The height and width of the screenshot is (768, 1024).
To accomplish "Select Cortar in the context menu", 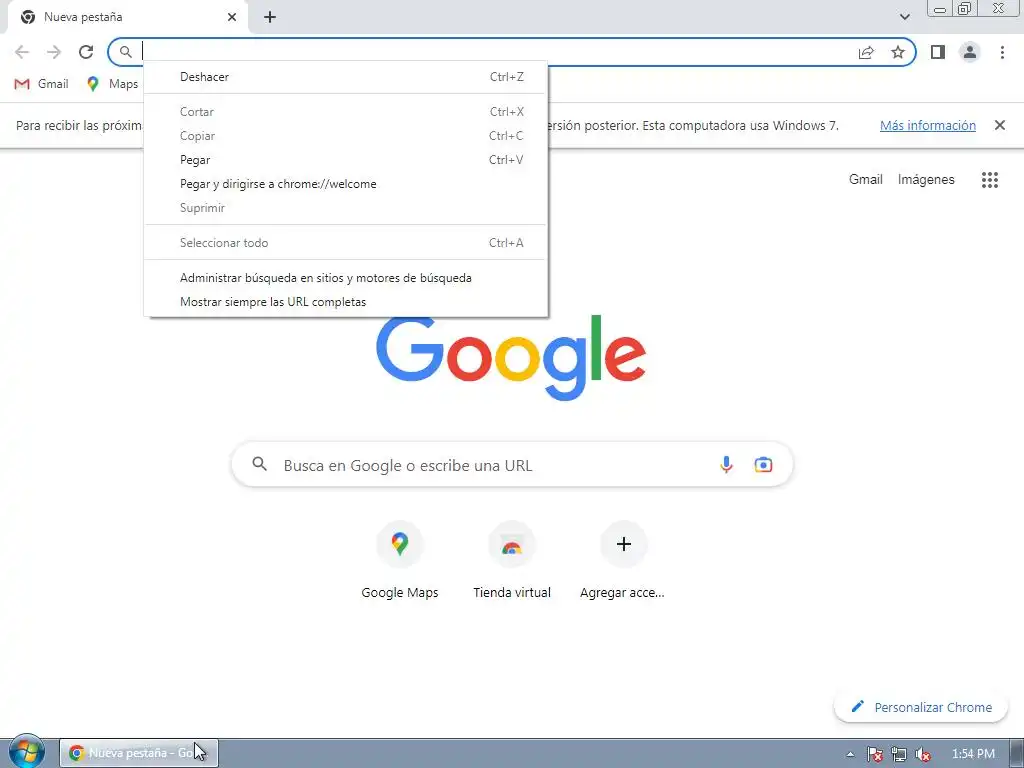I will (345, 112).
